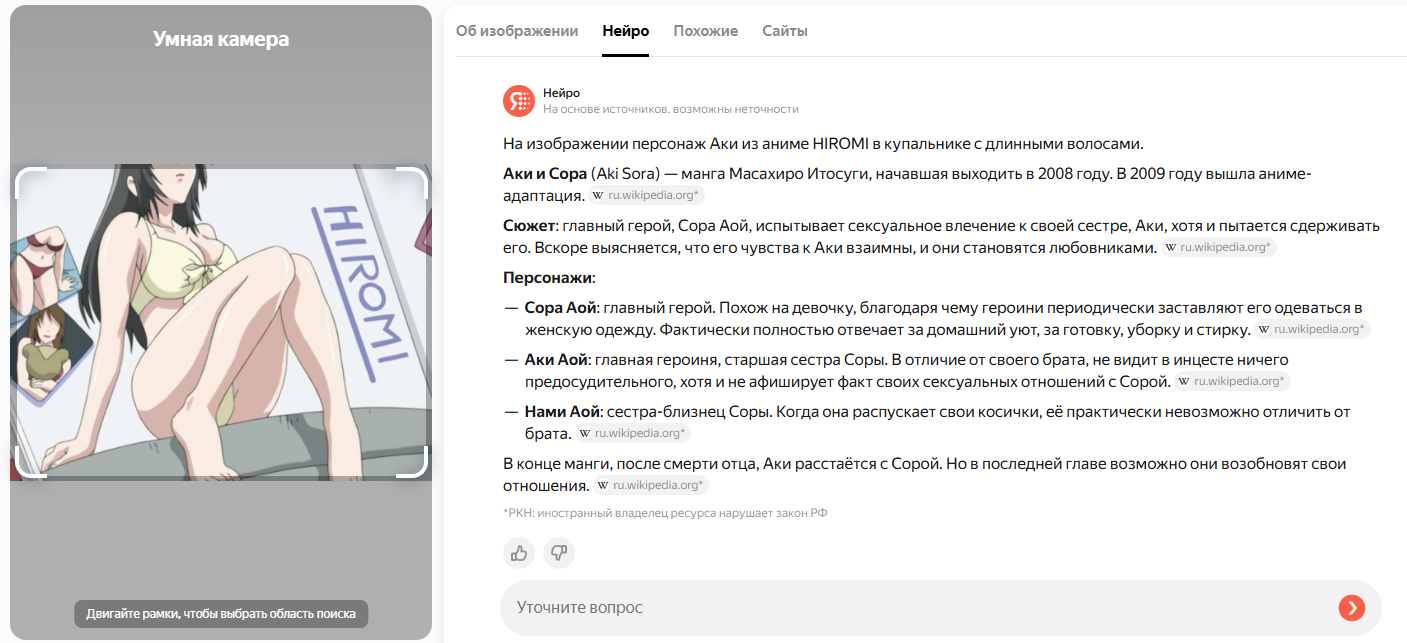The width and height of the screenshot is (1407, 643).
Task: Open wikipedia source link after отличить от брата
Action: 633,434
